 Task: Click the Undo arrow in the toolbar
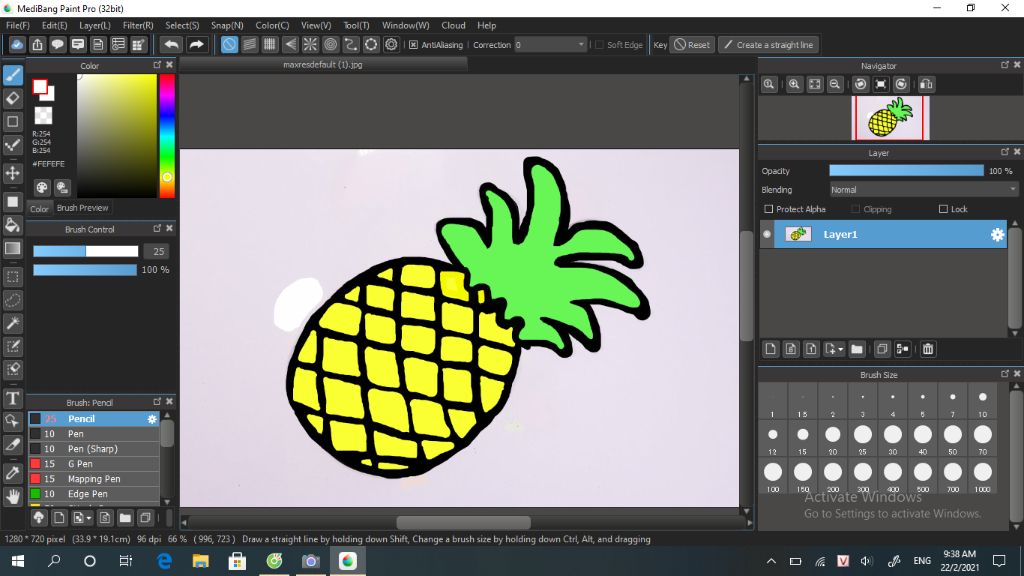171,44
